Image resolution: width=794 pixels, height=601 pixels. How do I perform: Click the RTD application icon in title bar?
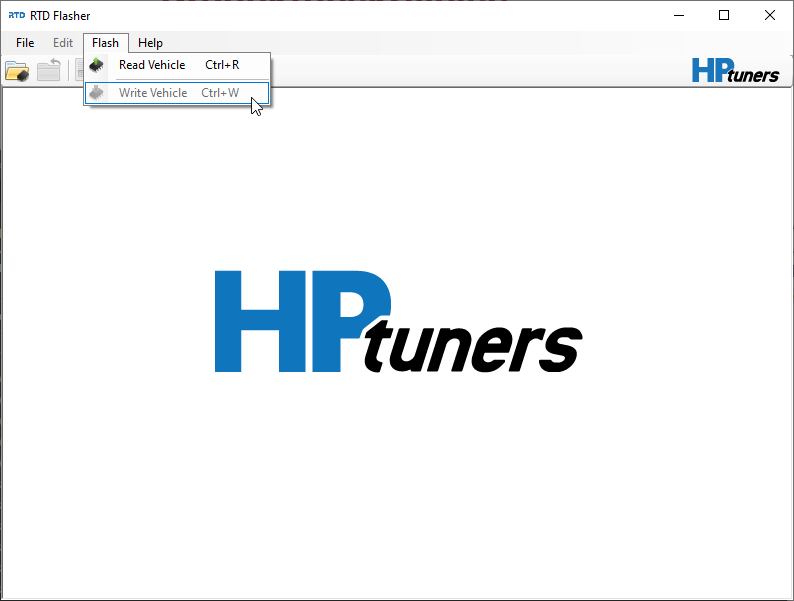point(17,16)
